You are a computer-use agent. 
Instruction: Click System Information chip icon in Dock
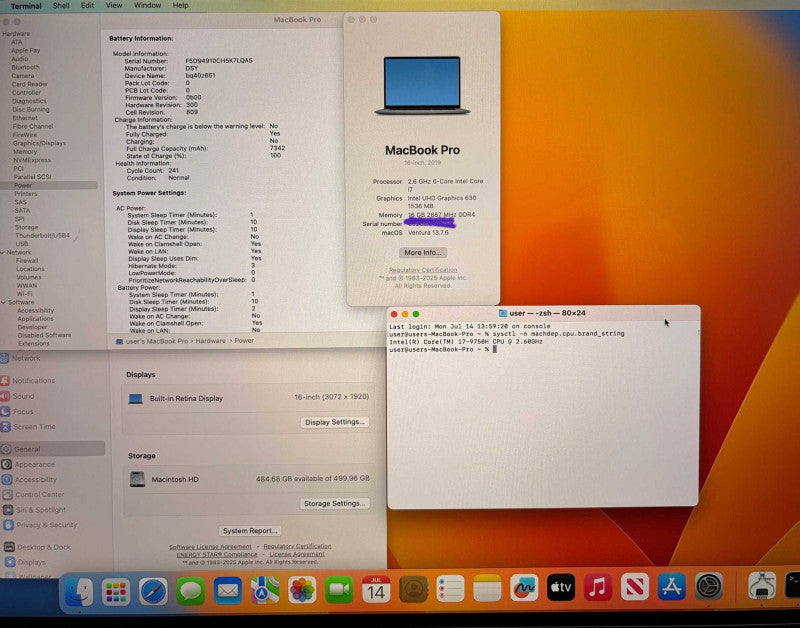pyautogui.click(x=762, y=585)
